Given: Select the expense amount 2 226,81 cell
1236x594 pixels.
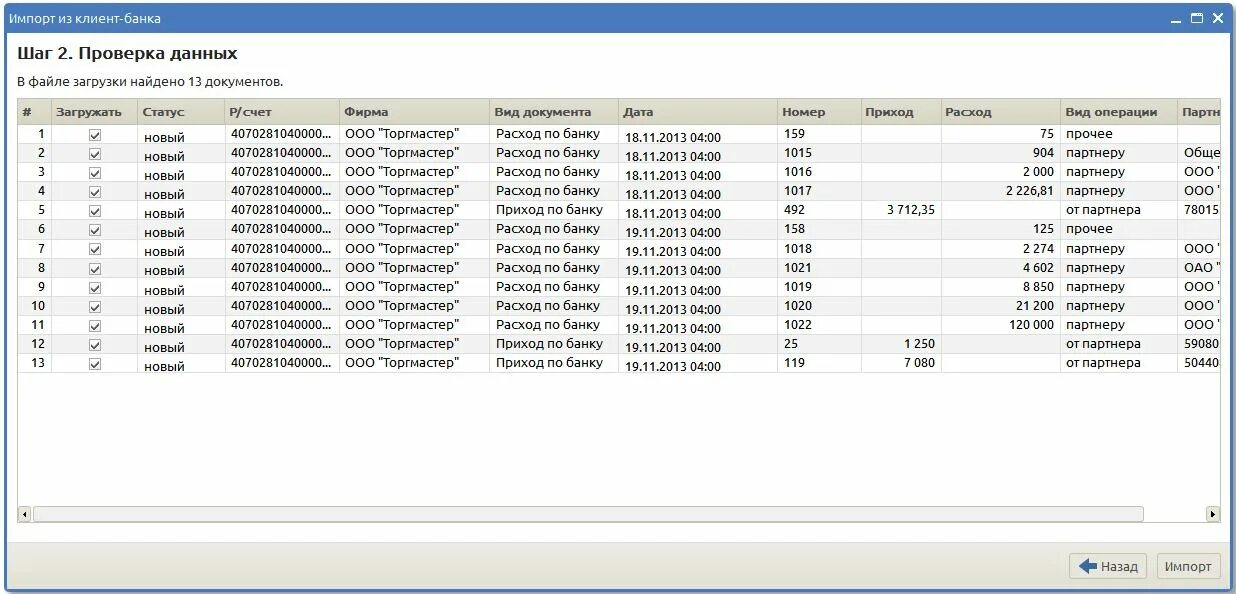Looking at the screenshot, I should pyautogui.click(x=1001, y=192).
